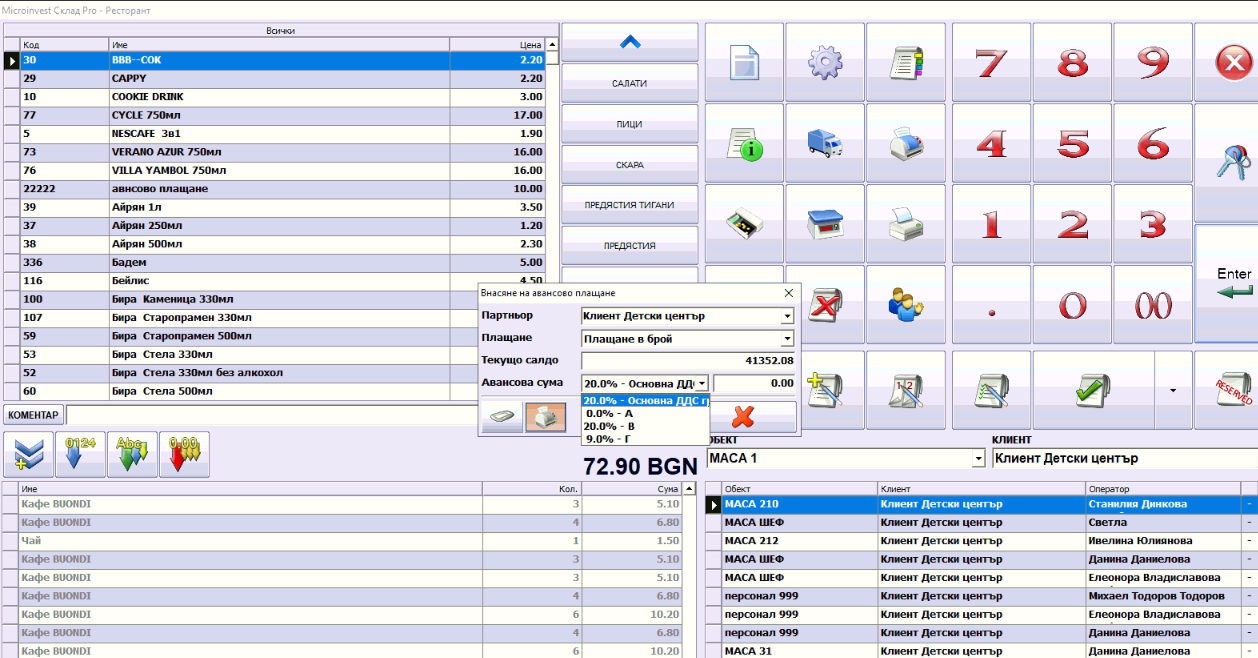Tap number 5 on keypad
Screen dimensions: 1258x658
point(1072,143)
